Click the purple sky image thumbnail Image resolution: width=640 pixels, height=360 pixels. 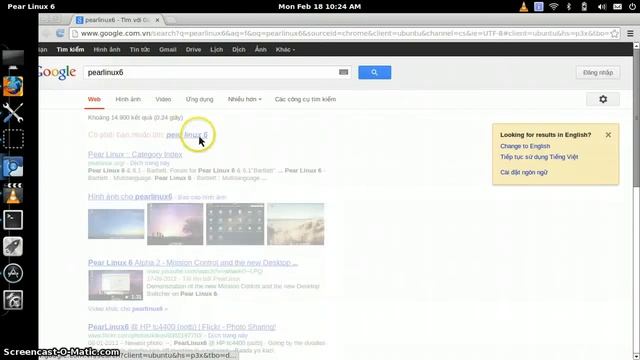(175, 224)
